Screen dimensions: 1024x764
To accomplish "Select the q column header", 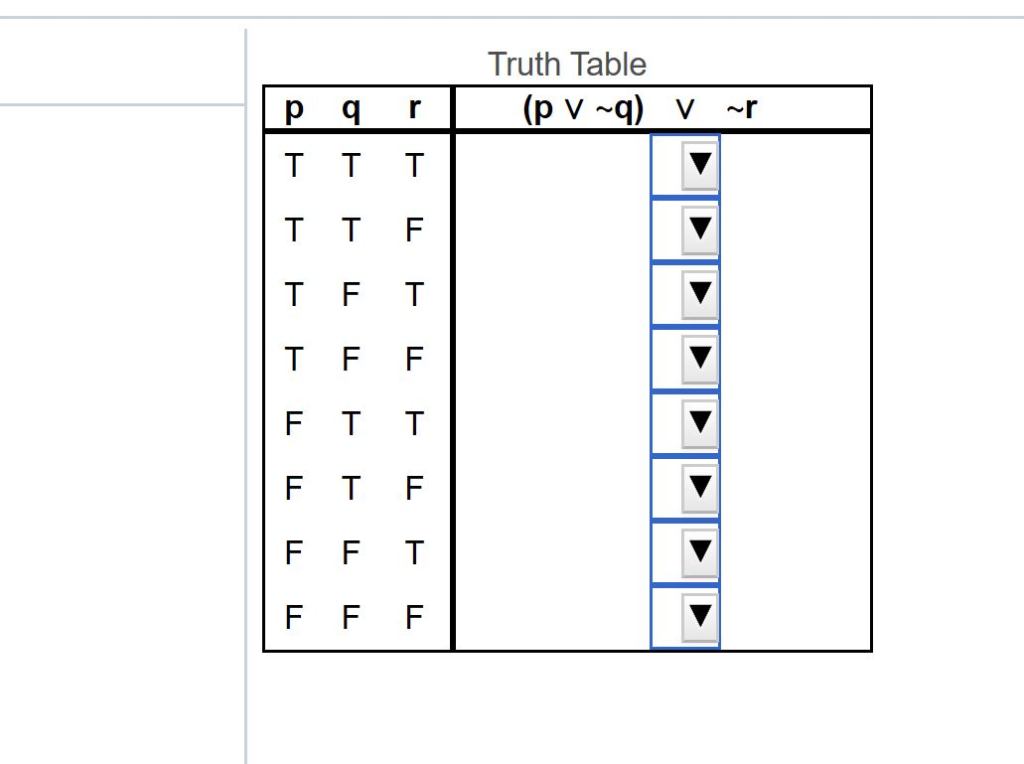I will click(350, 108).
